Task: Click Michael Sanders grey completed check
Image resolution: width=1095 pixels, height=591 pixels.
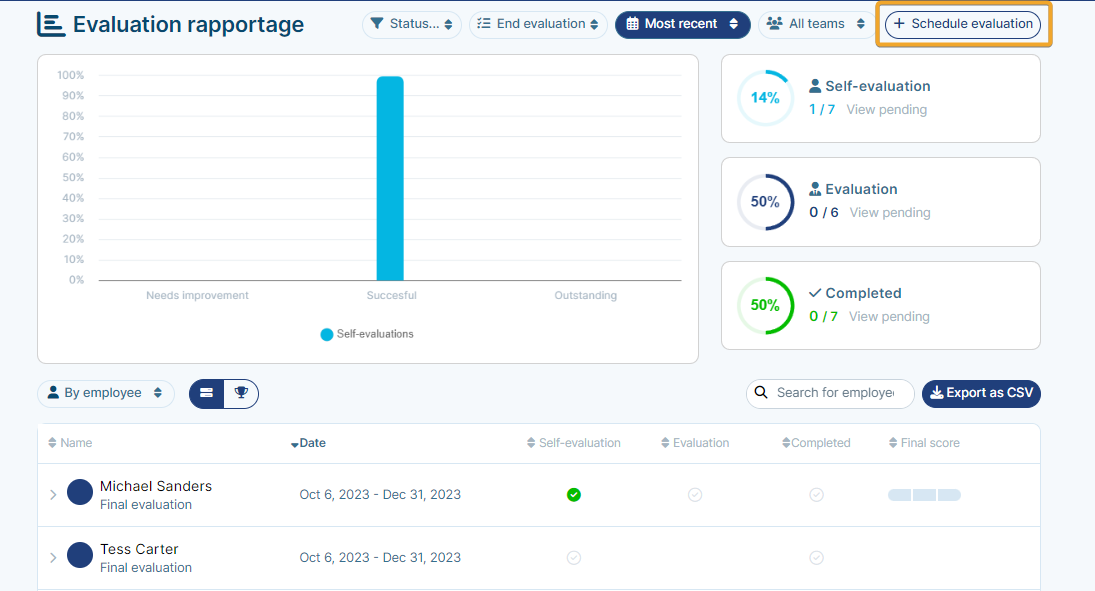Action: 816,495
